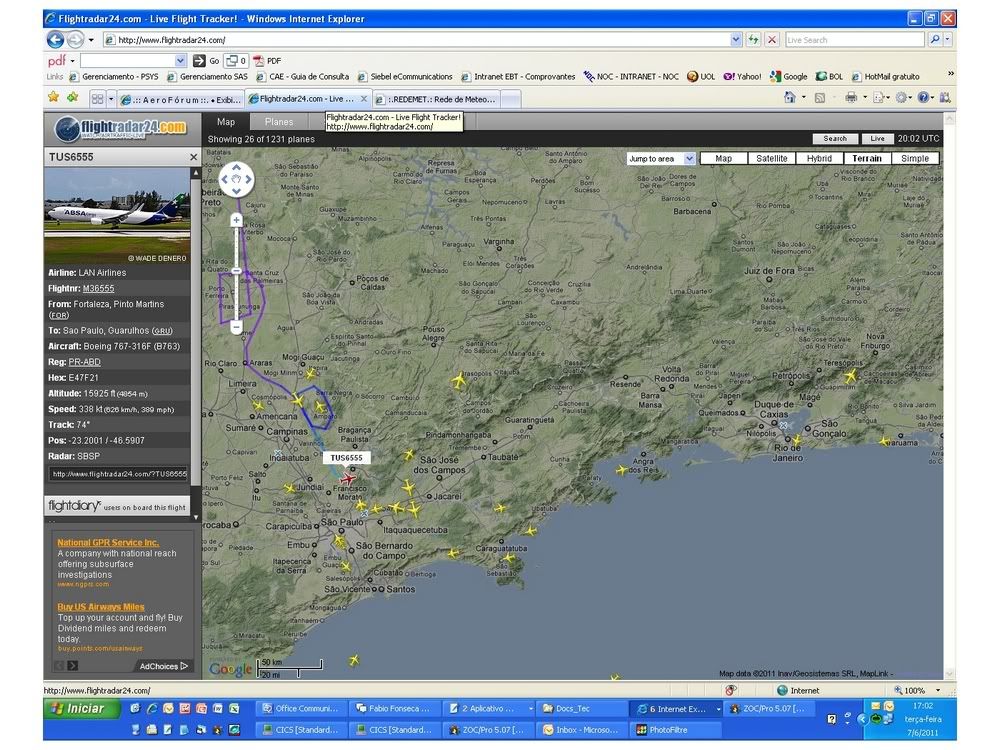Click the browser Back arrow
Viewport: 1000px width, 750px height.
click(x=56, y=40)
